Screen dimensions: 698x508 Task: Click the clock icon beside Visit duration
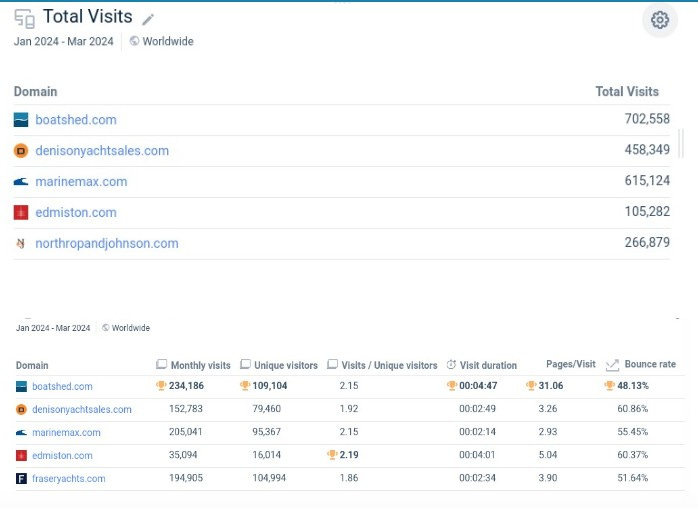451,365
